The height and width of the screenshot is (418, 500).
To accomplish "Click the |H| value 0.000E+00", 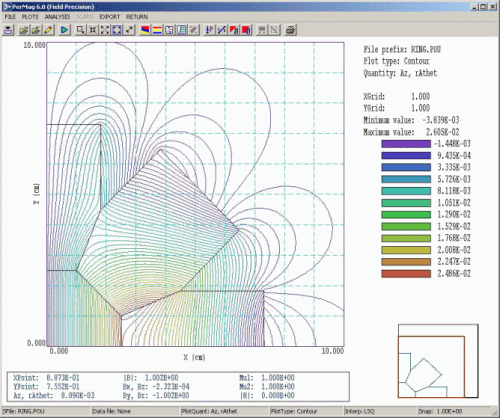I will tap(278, 396).
